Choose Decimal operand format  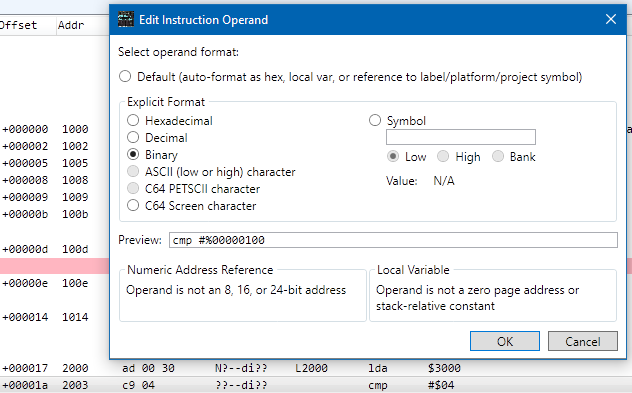(x=133, y=137)
